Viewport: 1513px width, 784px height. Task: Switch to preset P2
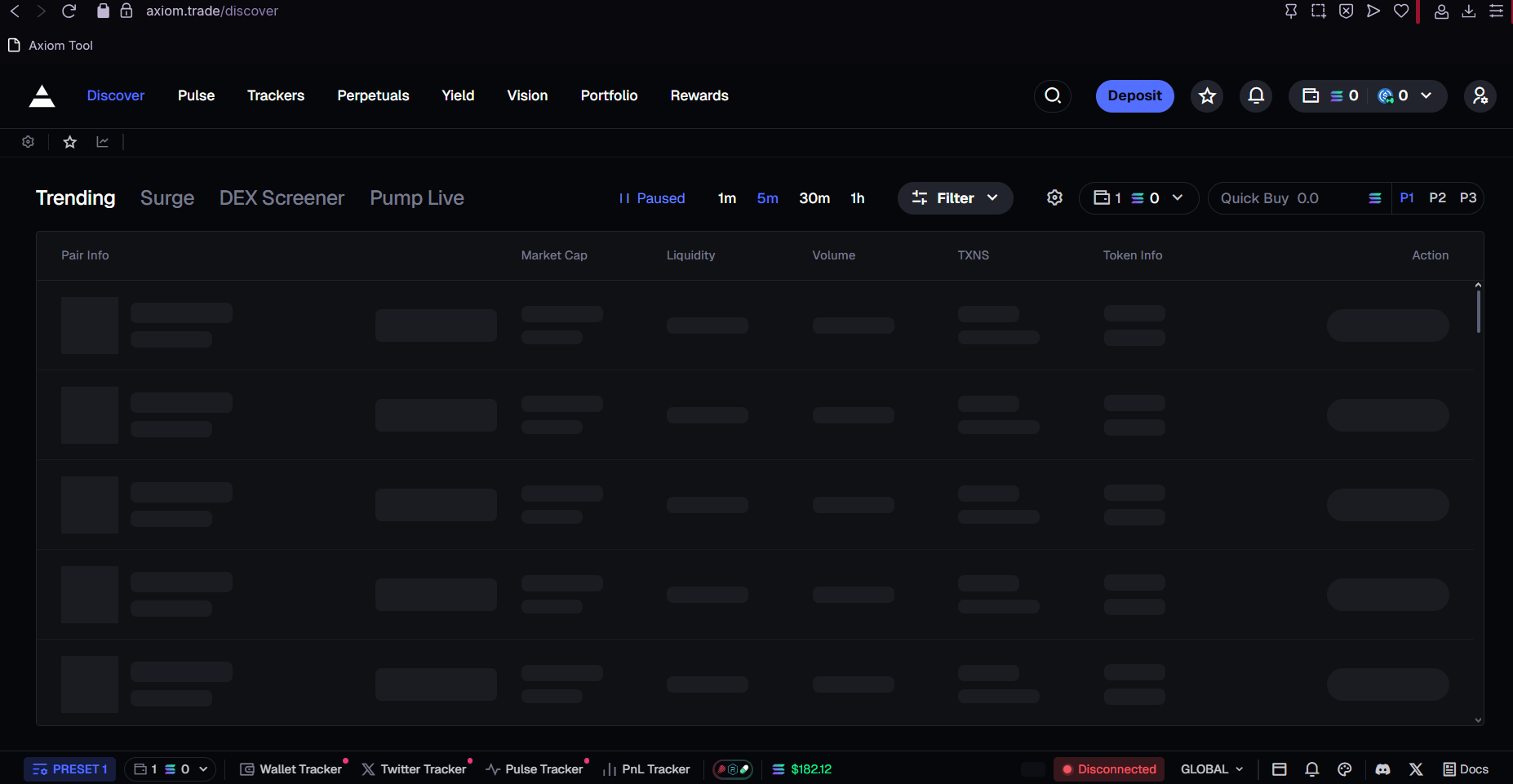click(1437, 198)
